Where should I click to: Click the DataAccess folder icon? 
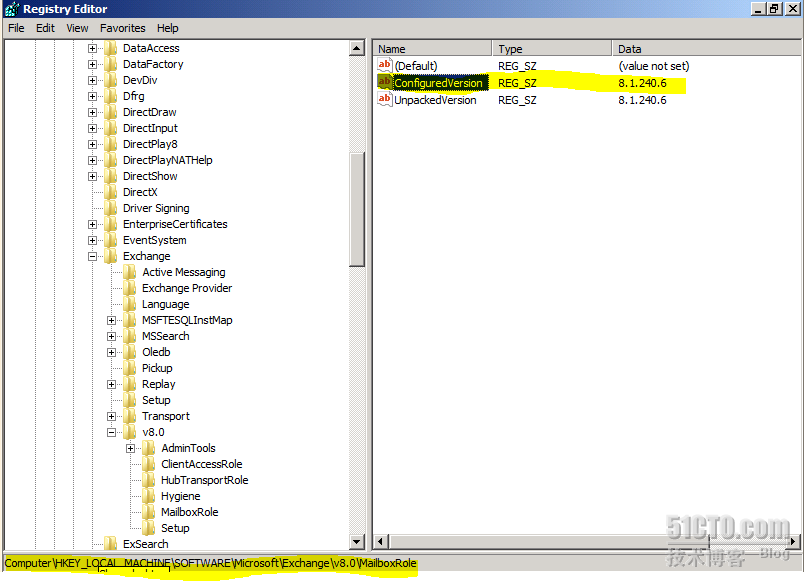pos(110,48)
